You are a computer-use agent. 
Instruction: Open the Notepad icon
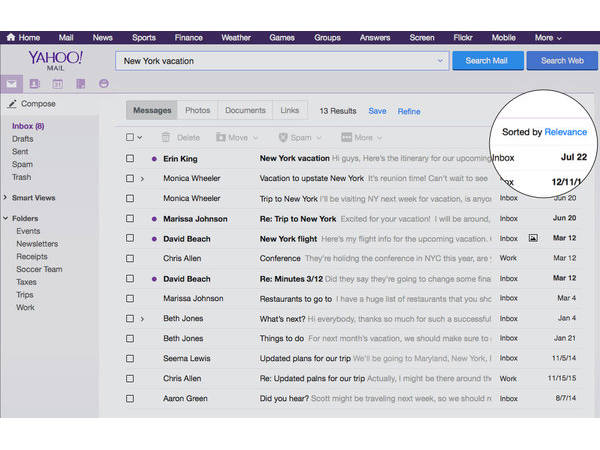[80, 84]
